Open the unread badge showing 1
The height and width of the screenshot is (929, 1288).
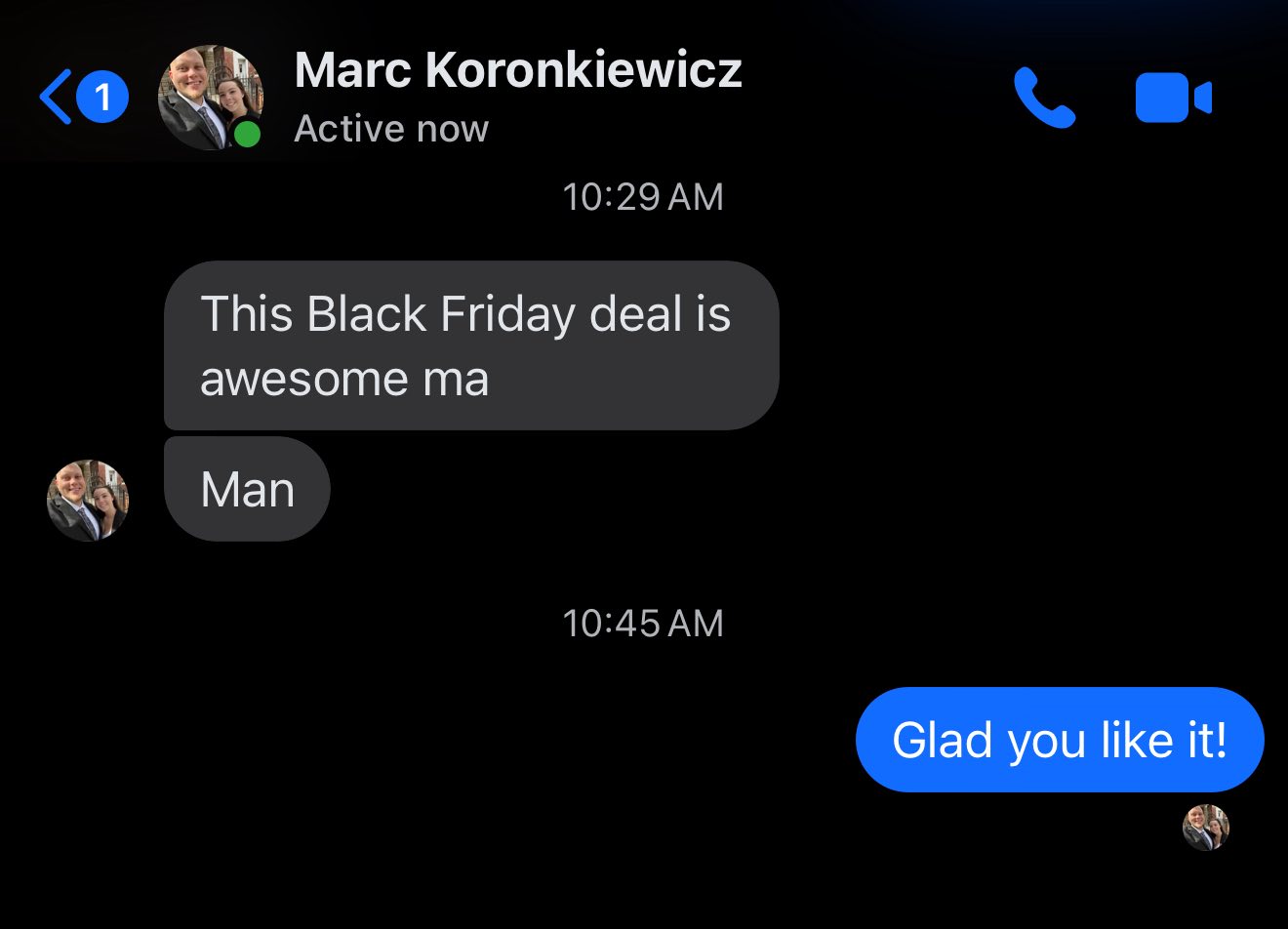[x=102, y=98]
